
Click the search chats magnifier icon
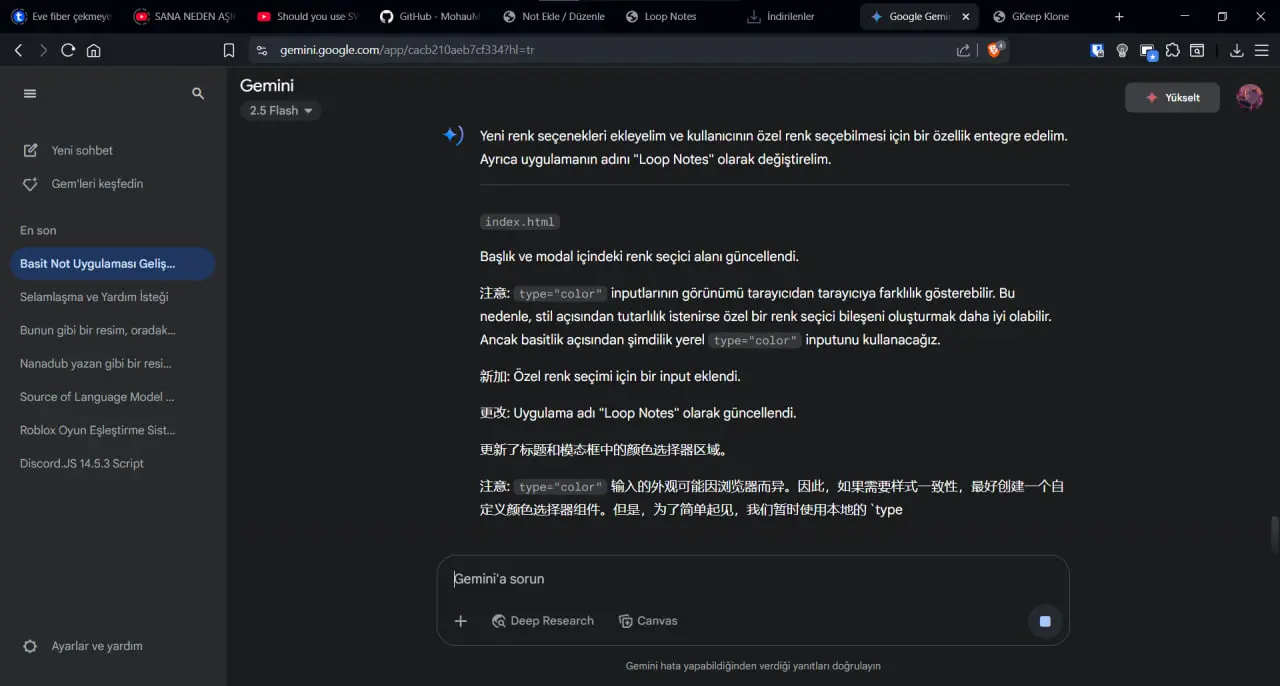click(x=198, y=93)
